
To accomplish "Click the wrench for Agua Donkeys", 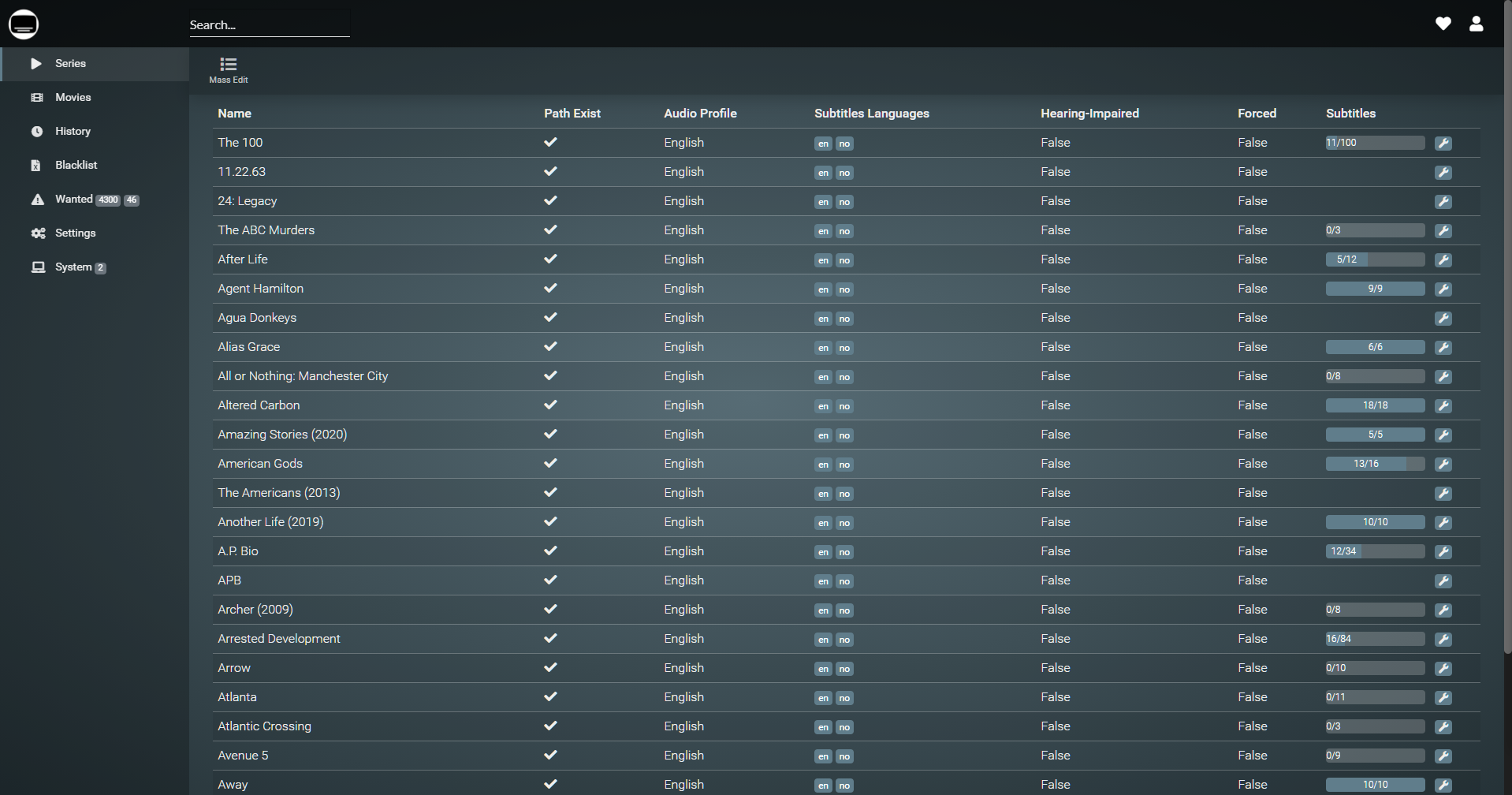I will 1443,319.
